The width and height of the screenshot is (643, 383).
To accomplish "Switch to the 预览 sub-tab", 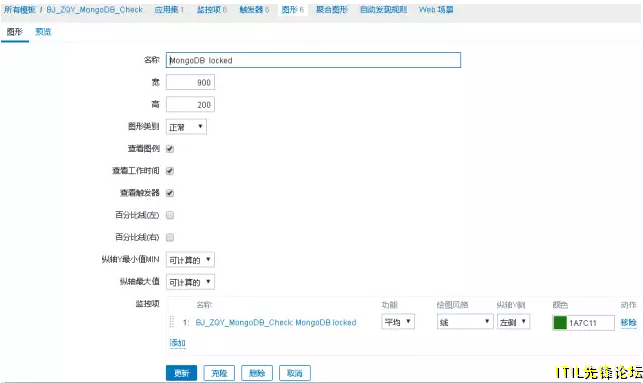I will tap(43, 32).
